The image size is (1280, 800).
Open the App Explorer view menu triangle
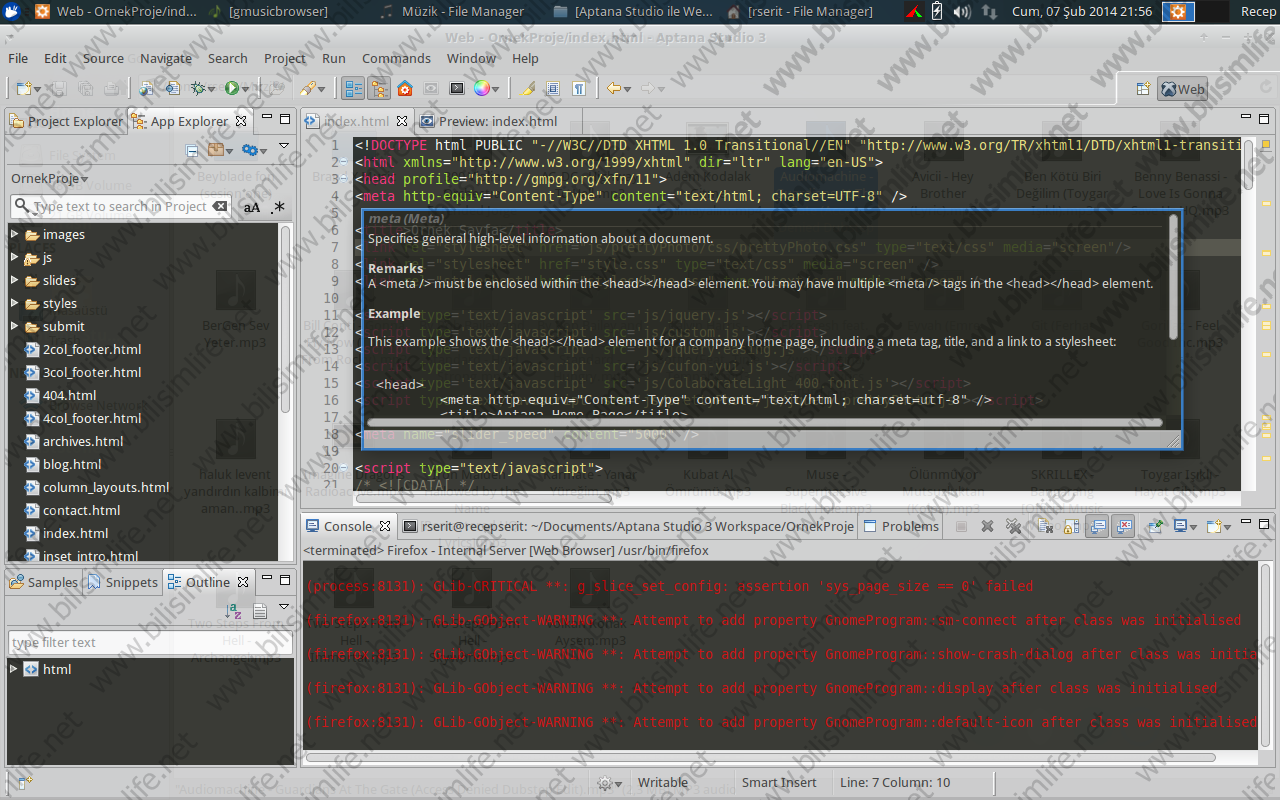284,146
